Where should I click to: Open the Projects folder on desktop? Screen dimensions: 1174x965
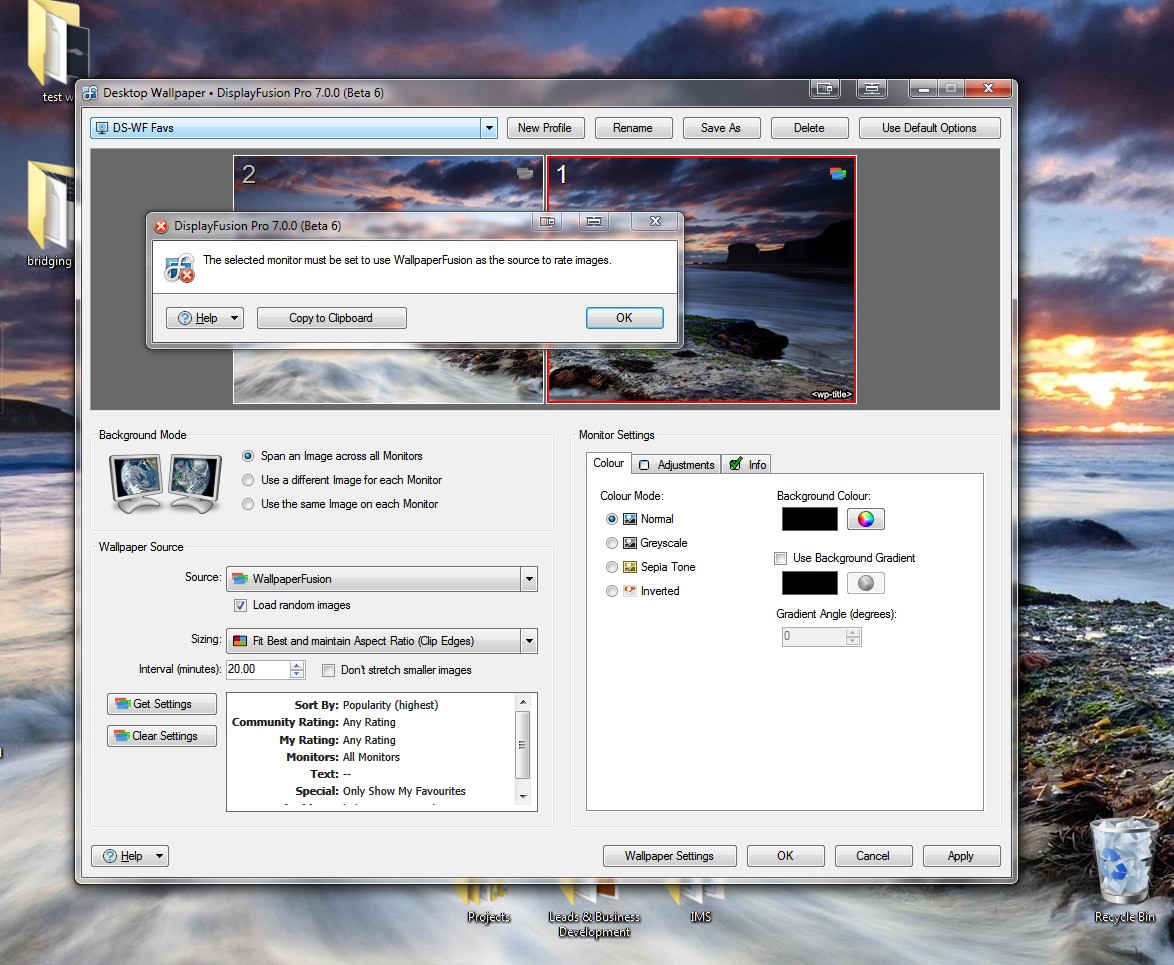point(488,898)
